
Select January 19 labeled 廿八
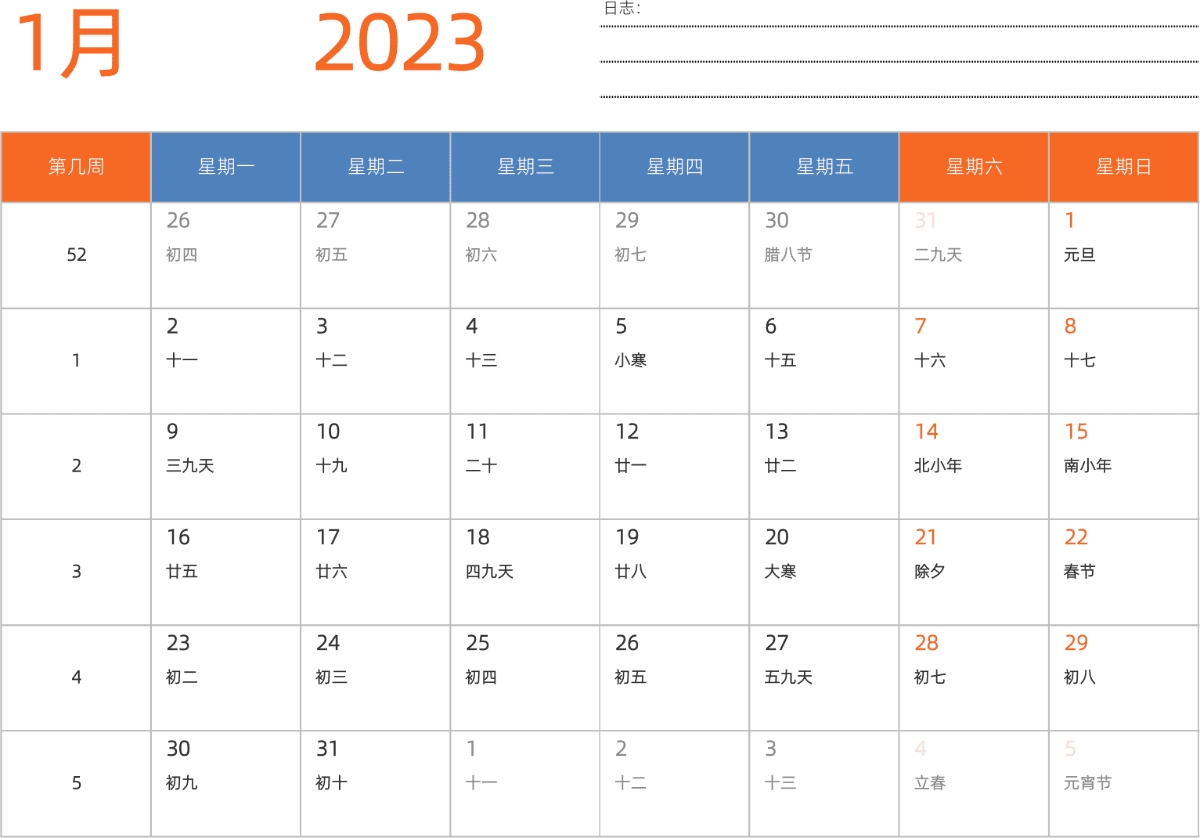(x=675, y=573)
